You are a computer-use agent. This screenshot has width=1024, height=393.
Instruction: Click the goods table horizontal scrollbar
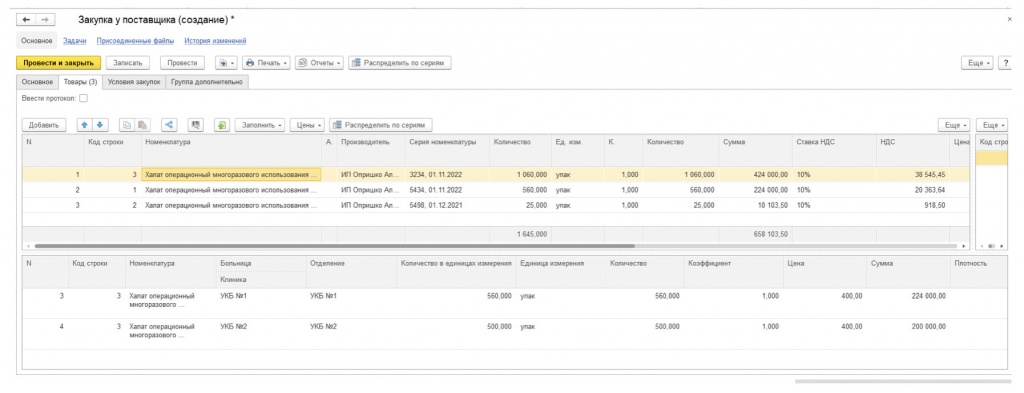(334, 246)
